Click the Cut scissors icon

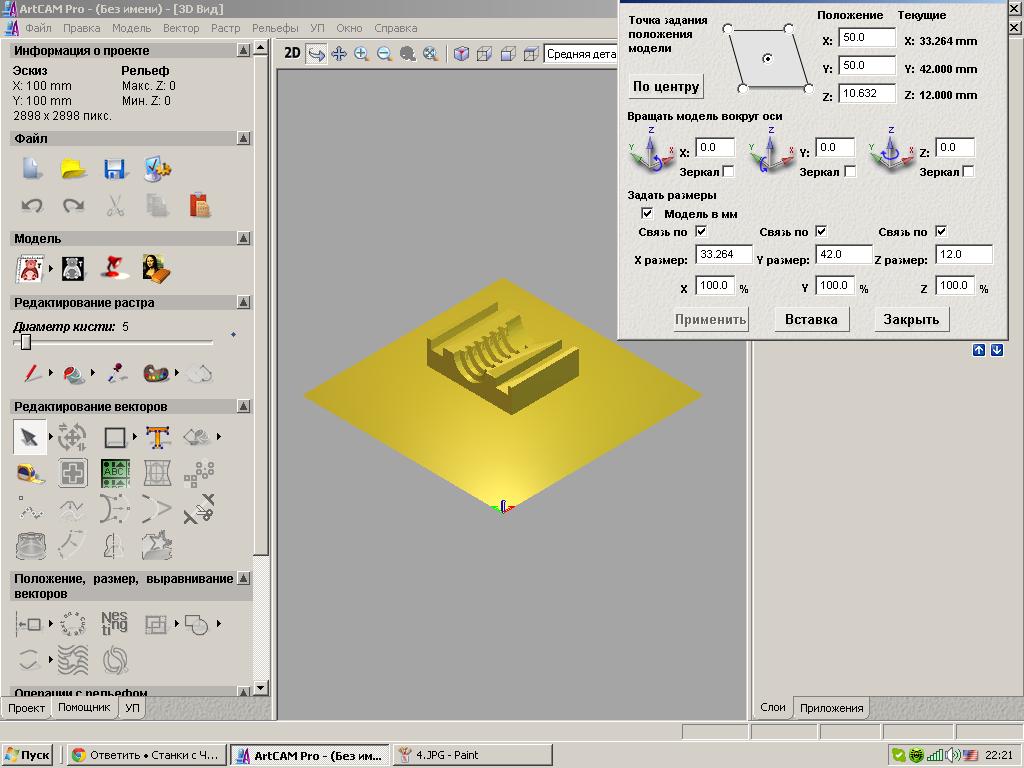point(116,206)
